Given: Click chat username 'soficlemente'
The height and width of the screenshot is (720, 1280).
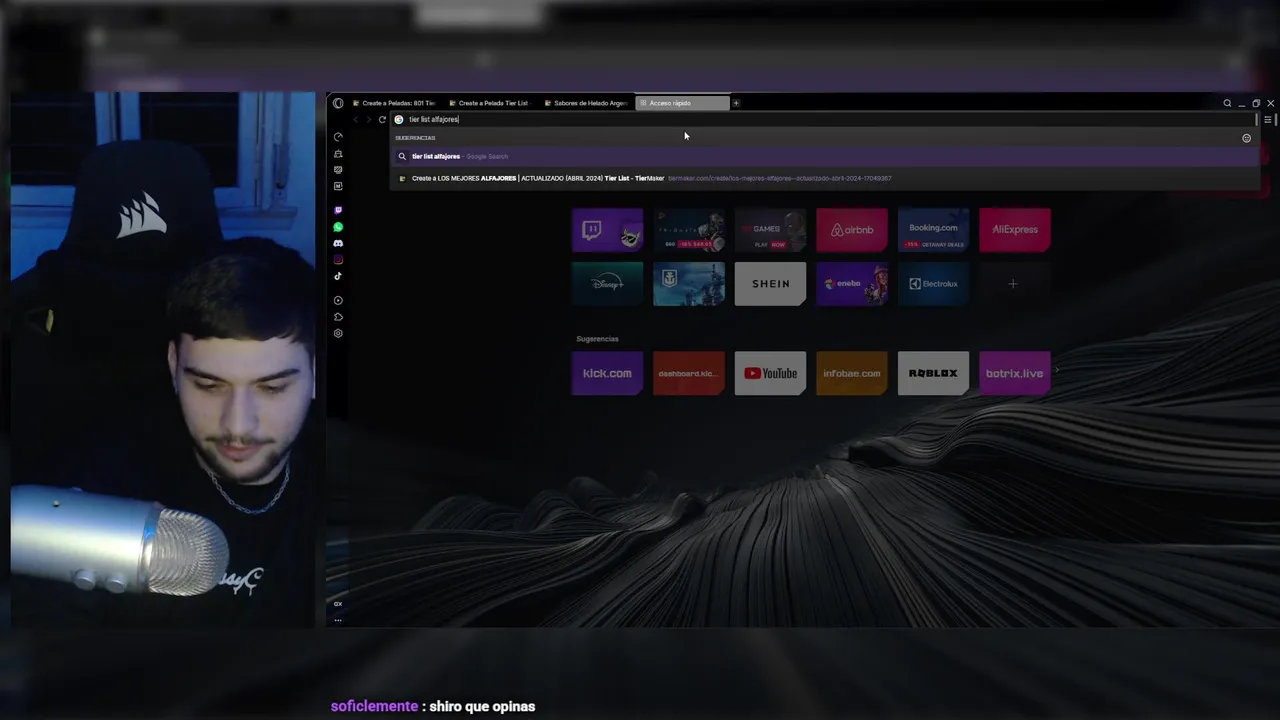Looking at the screenshot, I should pyautogui.click(x=374, y=706).
